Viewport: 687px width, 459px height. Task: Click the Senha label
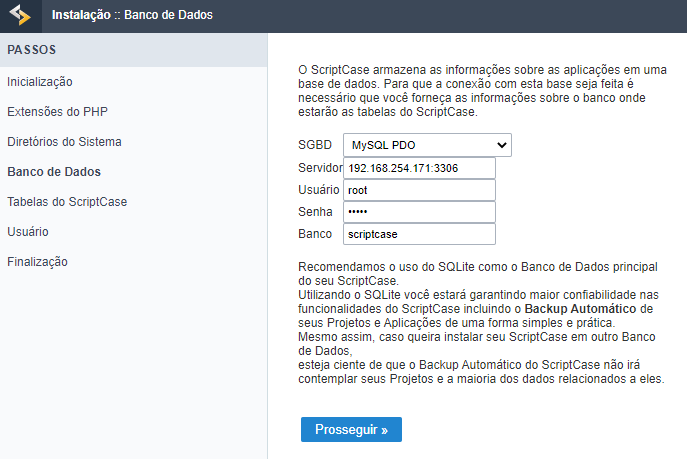click(315, 212)
